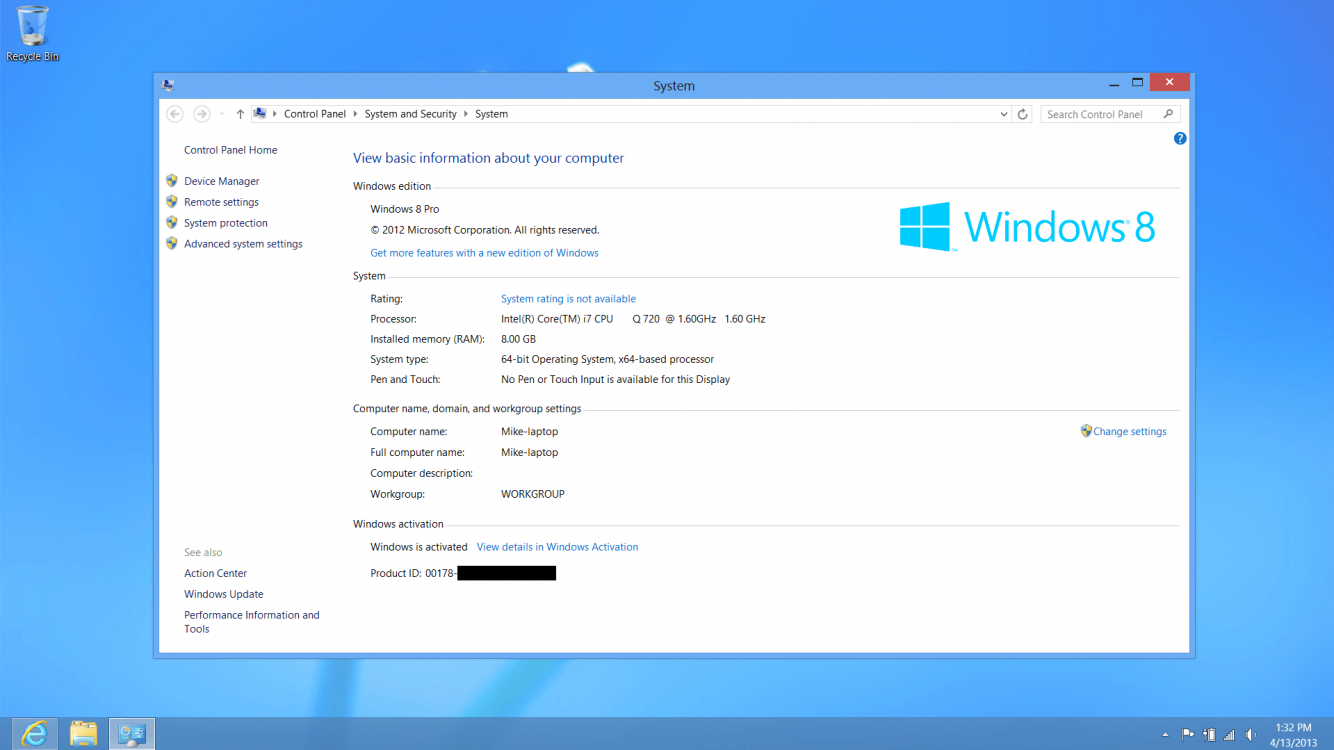Click the Back navigation arrow
Screen dimensions: 1334x750
tap(175, 114)
